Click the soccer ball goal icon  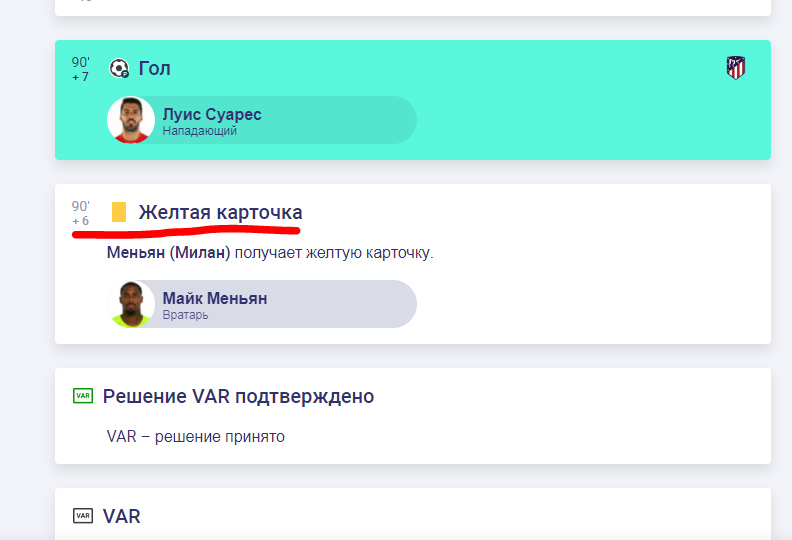(x=119, y=69)
